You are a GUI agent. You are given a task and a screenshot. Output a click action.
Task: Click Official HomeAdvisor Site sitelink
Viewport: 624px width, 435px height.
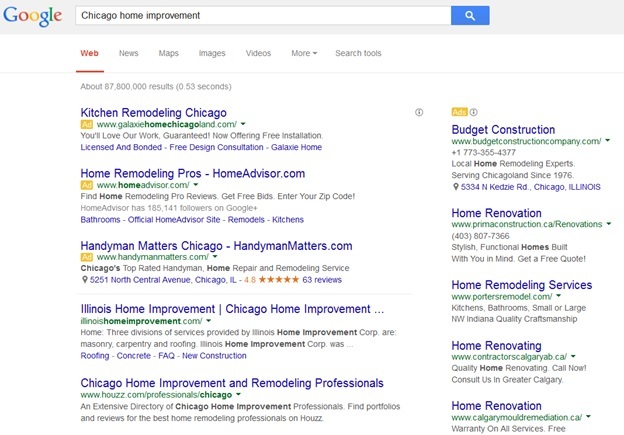(174, 220)
